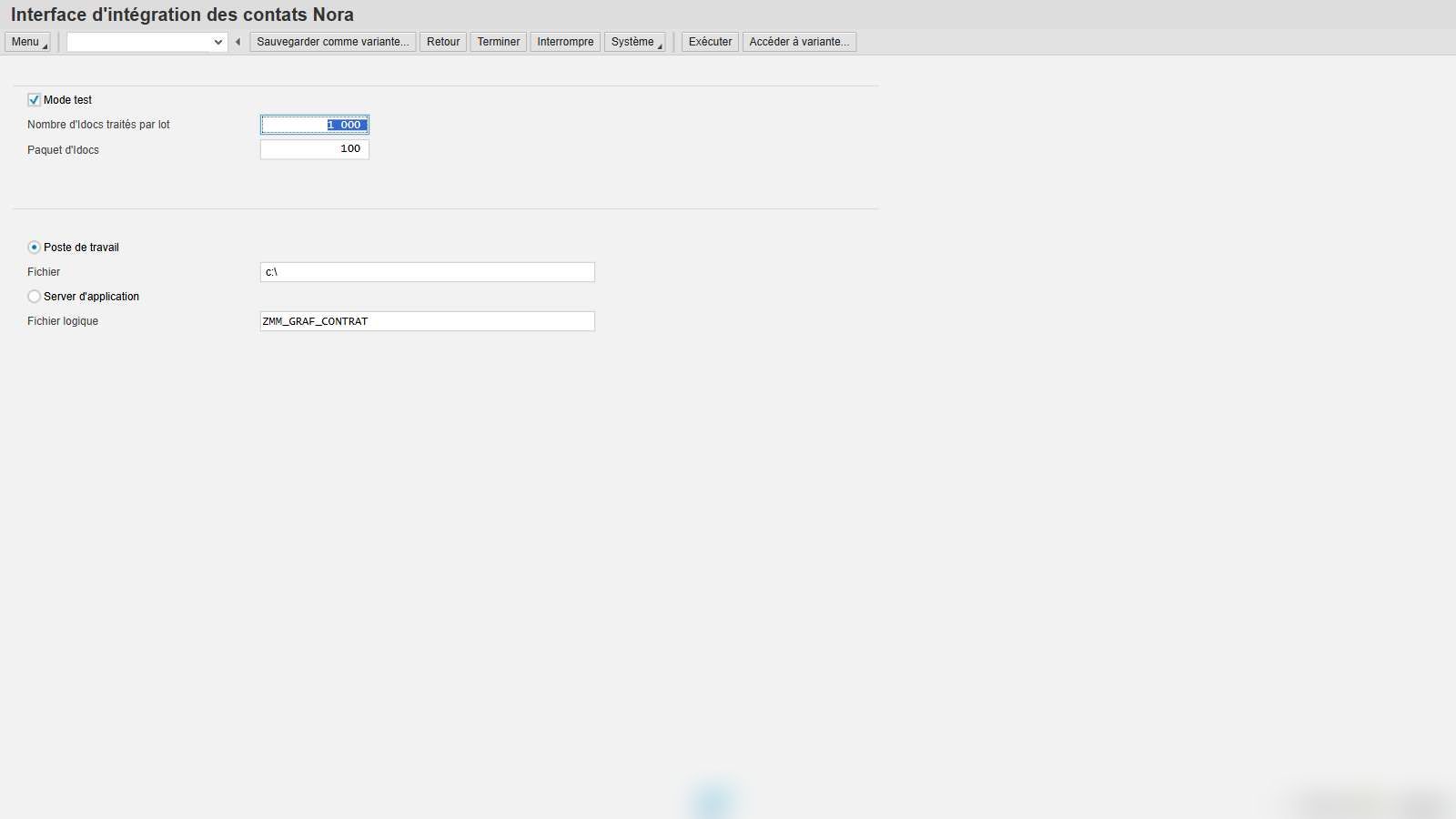
Task: Click Sauvegarder comme variante button
Action: click(x=333, y=42)
